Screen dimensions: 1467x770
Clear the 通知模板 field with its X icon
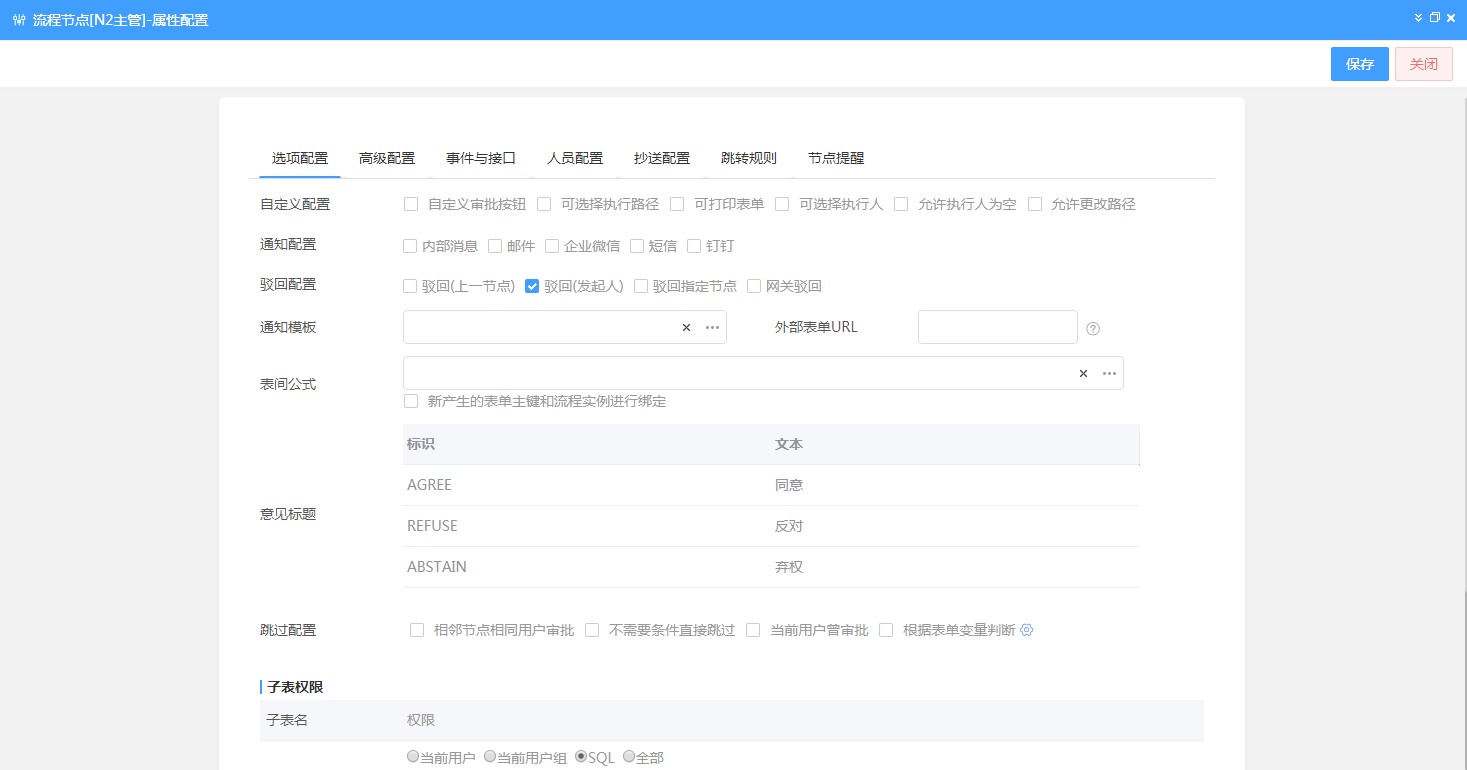pyautogui.click(x=686, y=327)
